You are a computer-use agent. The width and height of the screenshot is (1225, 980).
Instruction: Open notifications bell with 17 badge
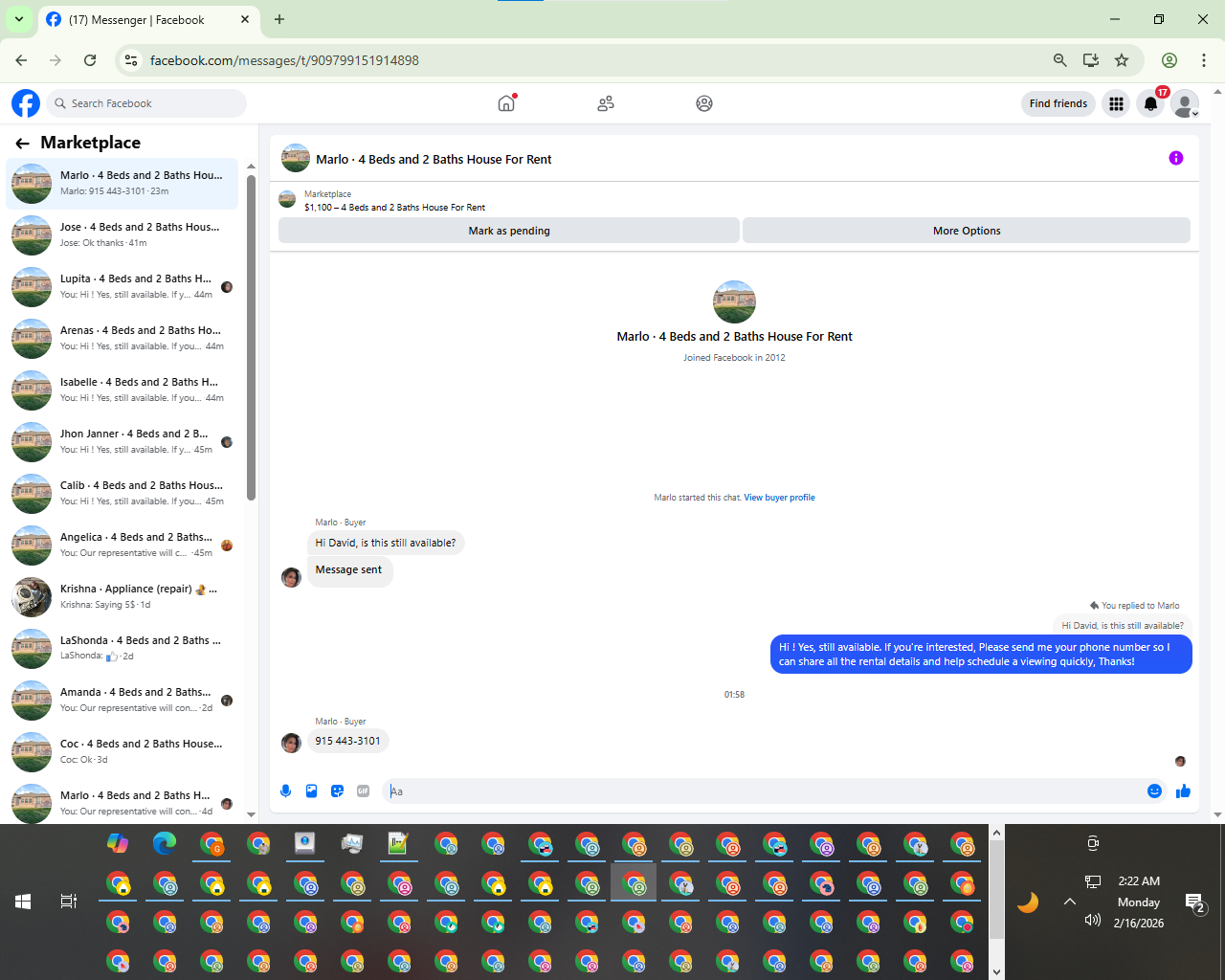tap(1151, 103)
